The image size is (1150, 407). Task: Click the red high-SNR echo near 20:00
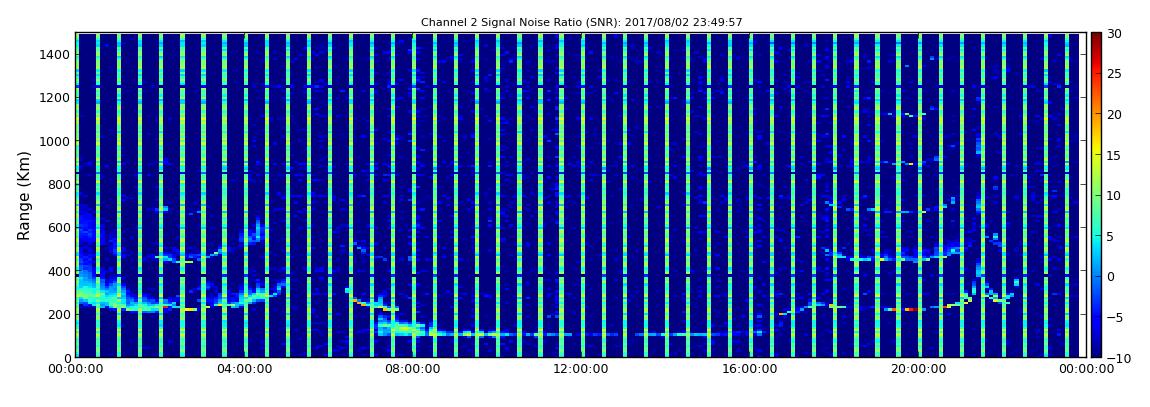[912, 309]
